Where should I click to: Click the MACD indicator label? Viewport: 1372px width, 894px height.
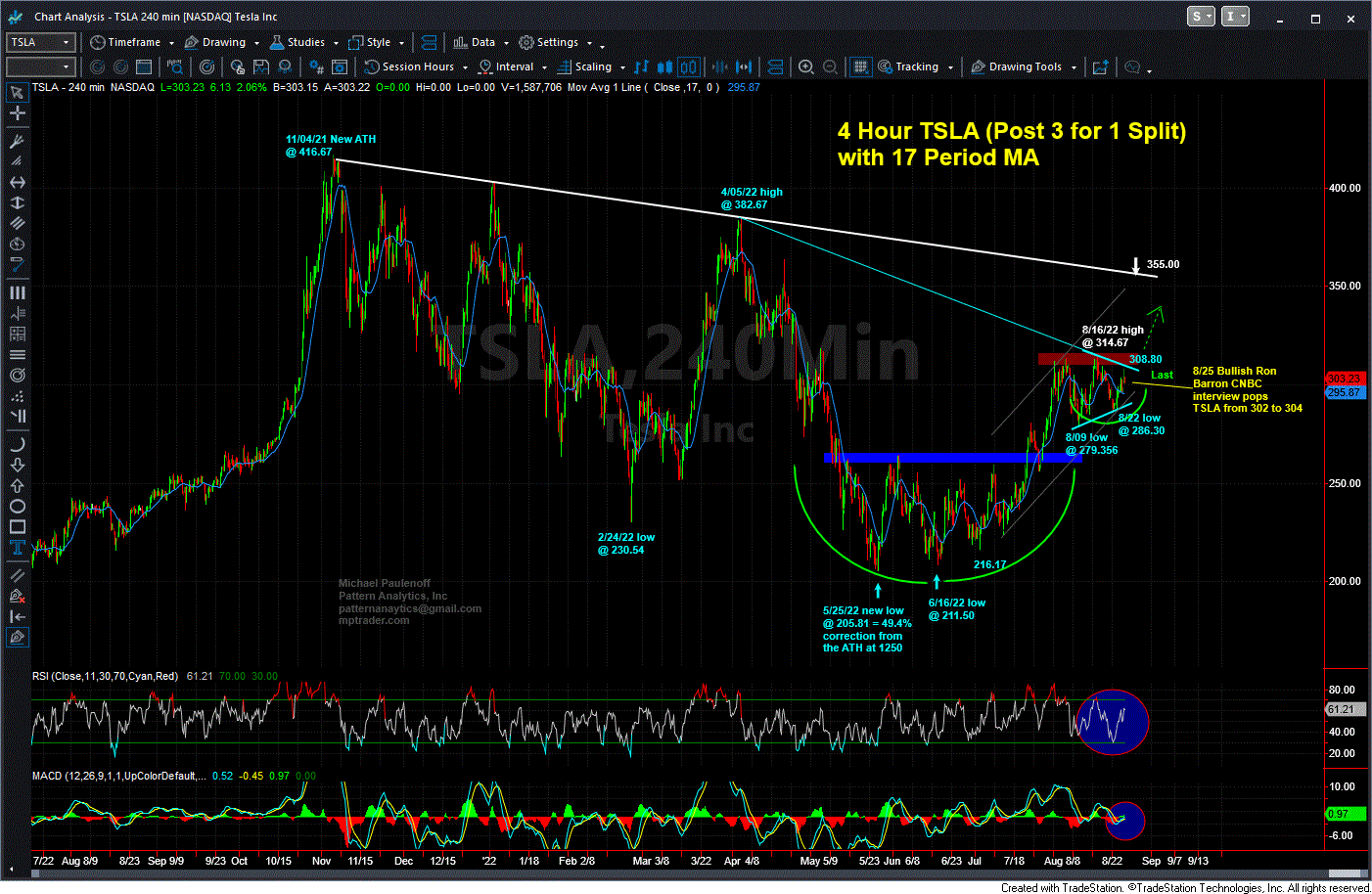point(119,776)
